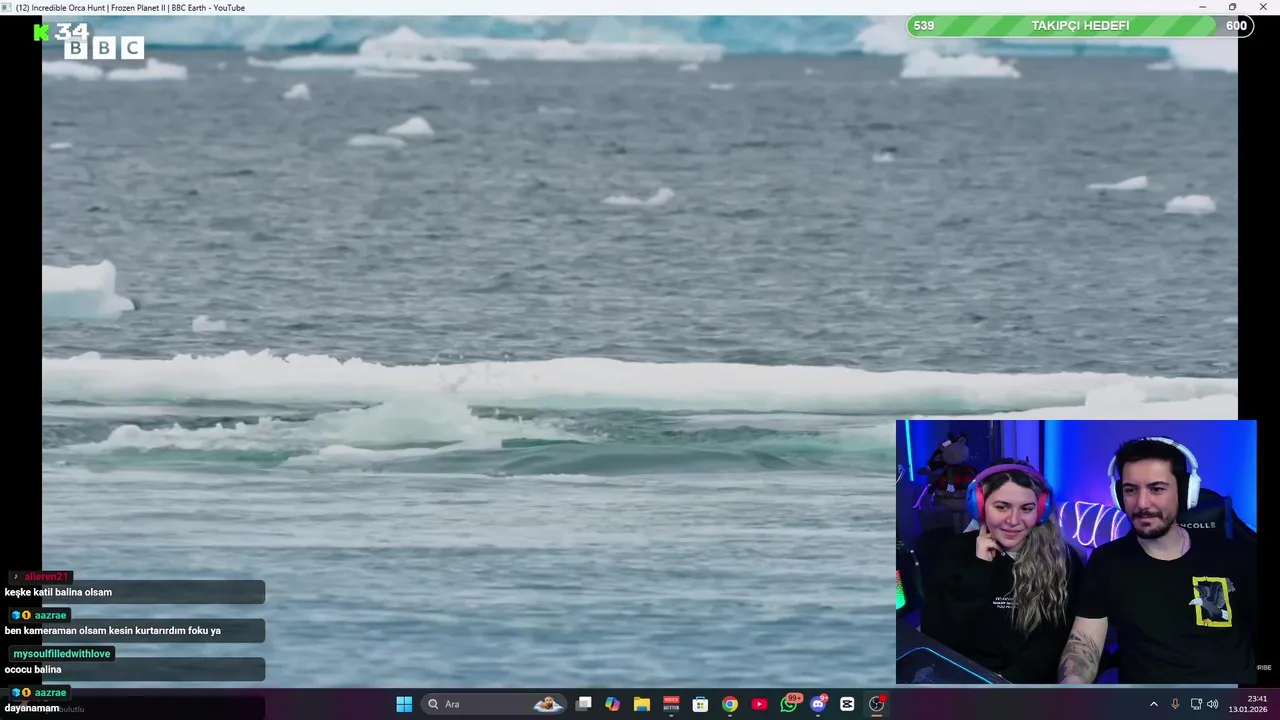Click chat message 'dayanamam'
This screenshot has height=720, width=1280.
(32, 708)
